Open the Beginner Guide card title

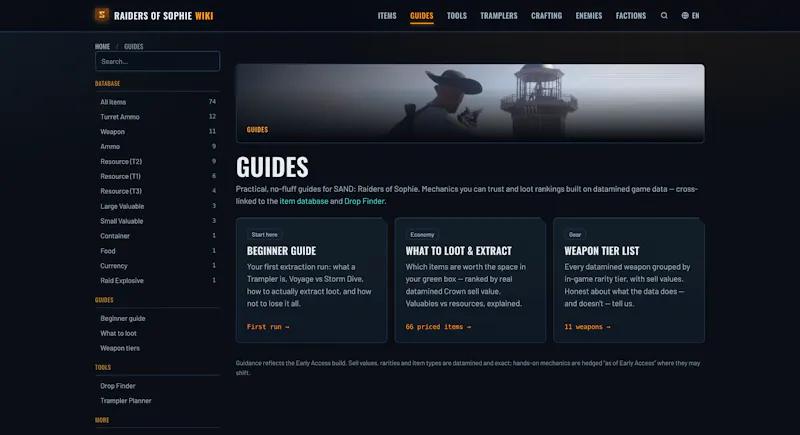click(281, 251)
